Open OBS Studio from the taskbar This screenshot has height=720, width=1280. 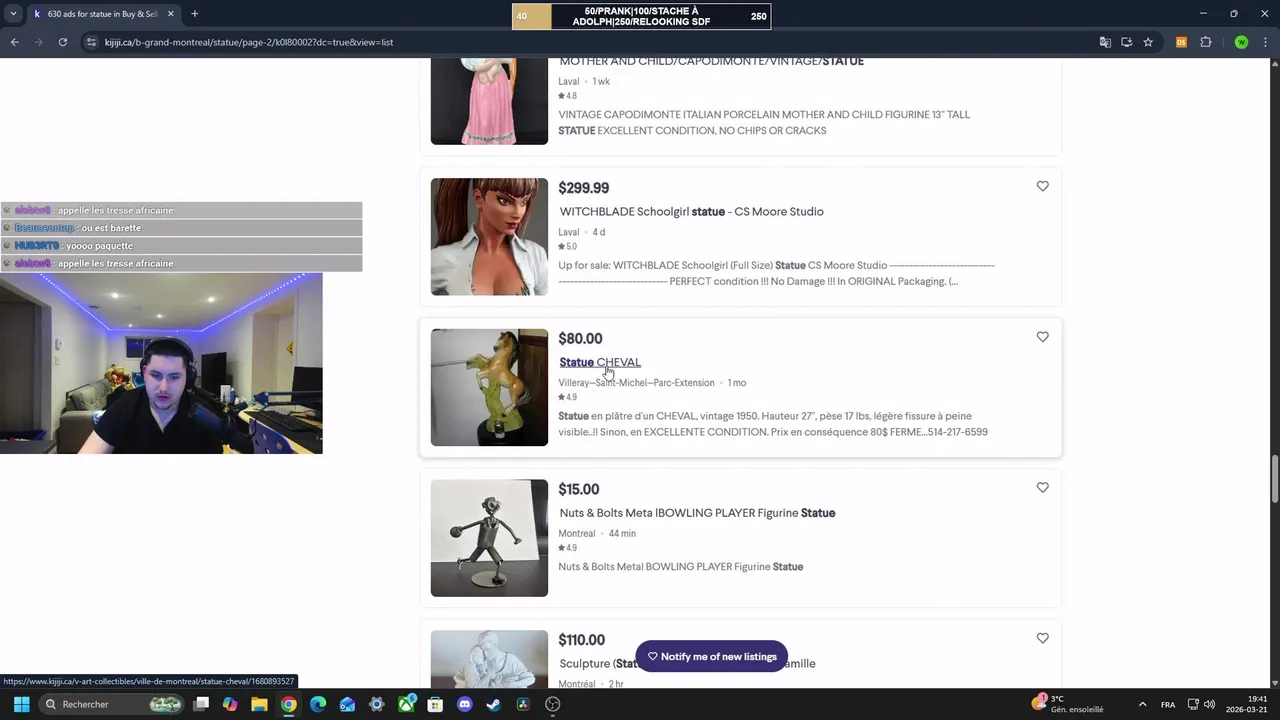(552, 704)
